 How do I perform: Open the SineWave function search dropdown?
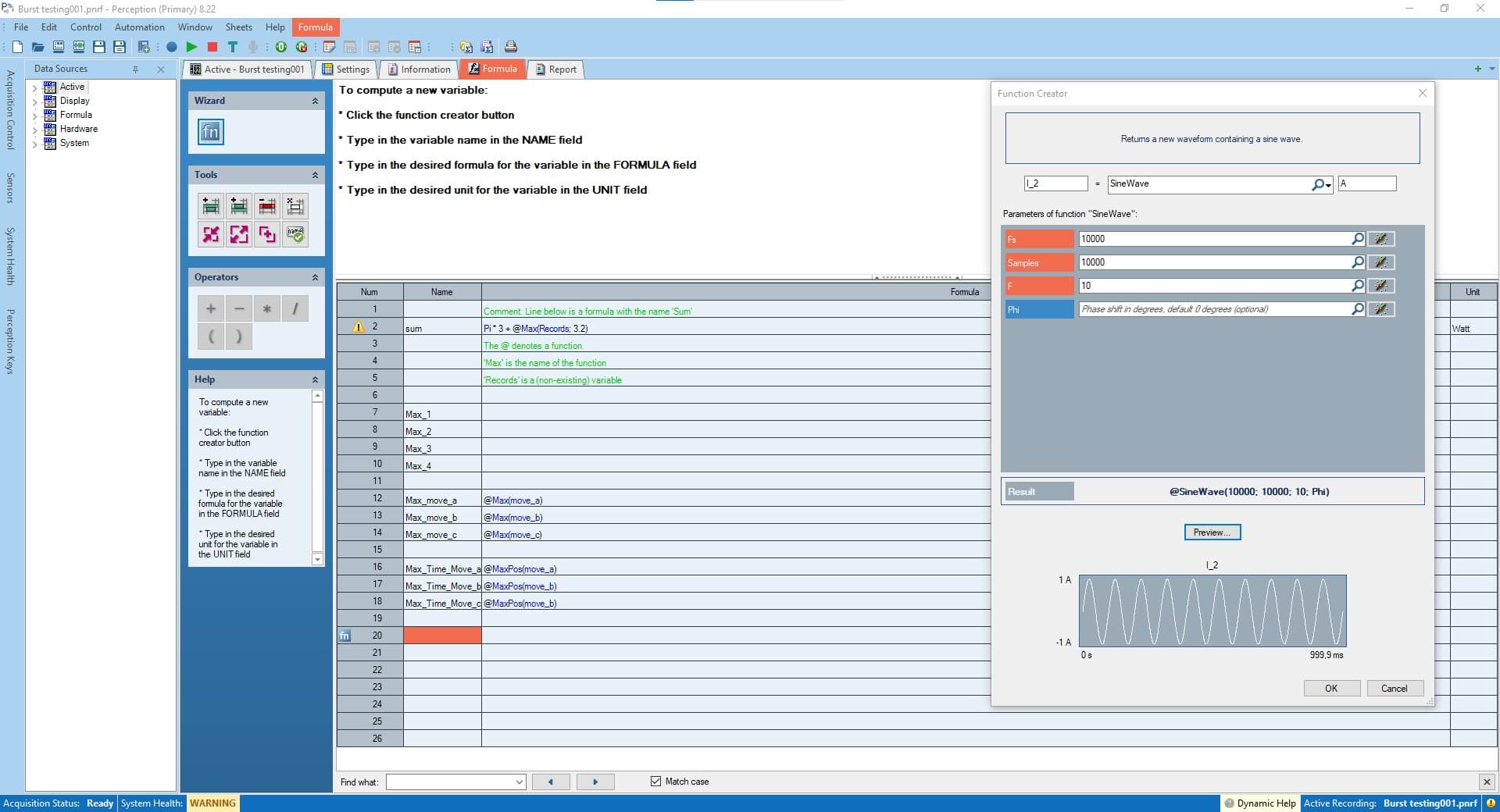(1321, 184)
